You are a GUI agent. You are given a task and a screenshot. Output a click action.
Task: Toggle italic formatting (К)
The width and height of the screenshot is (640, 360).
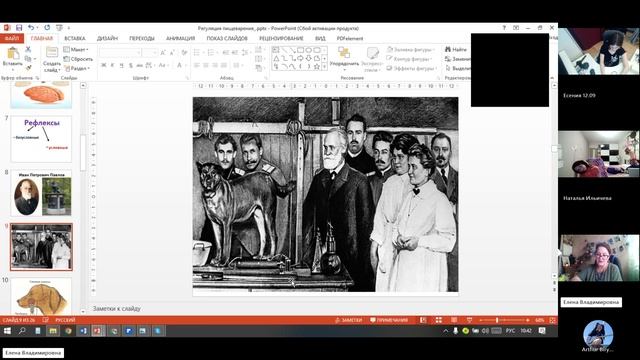(x=113, y=65)
